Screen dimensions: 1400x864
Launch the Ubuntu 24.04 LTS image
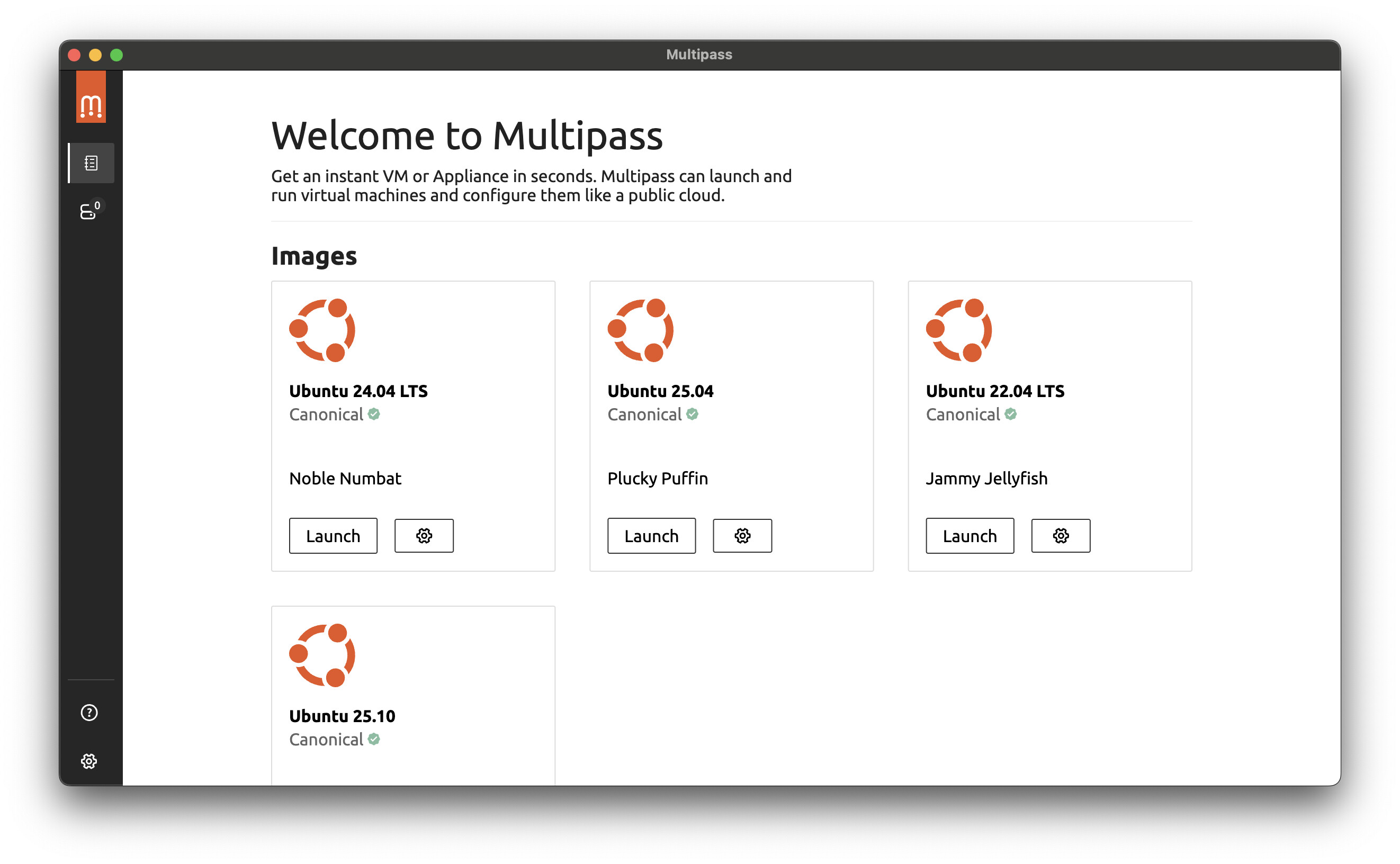[x=333, y=536]
